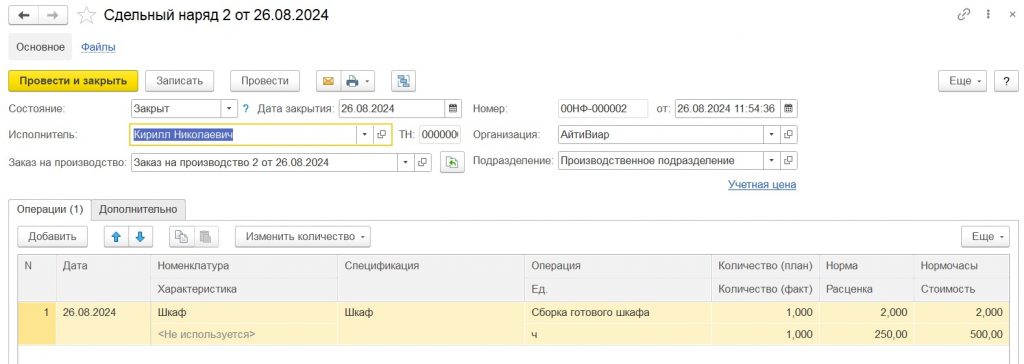
Task: Select Сборка готового шкафа operation cell
Action: click(618, 312)
